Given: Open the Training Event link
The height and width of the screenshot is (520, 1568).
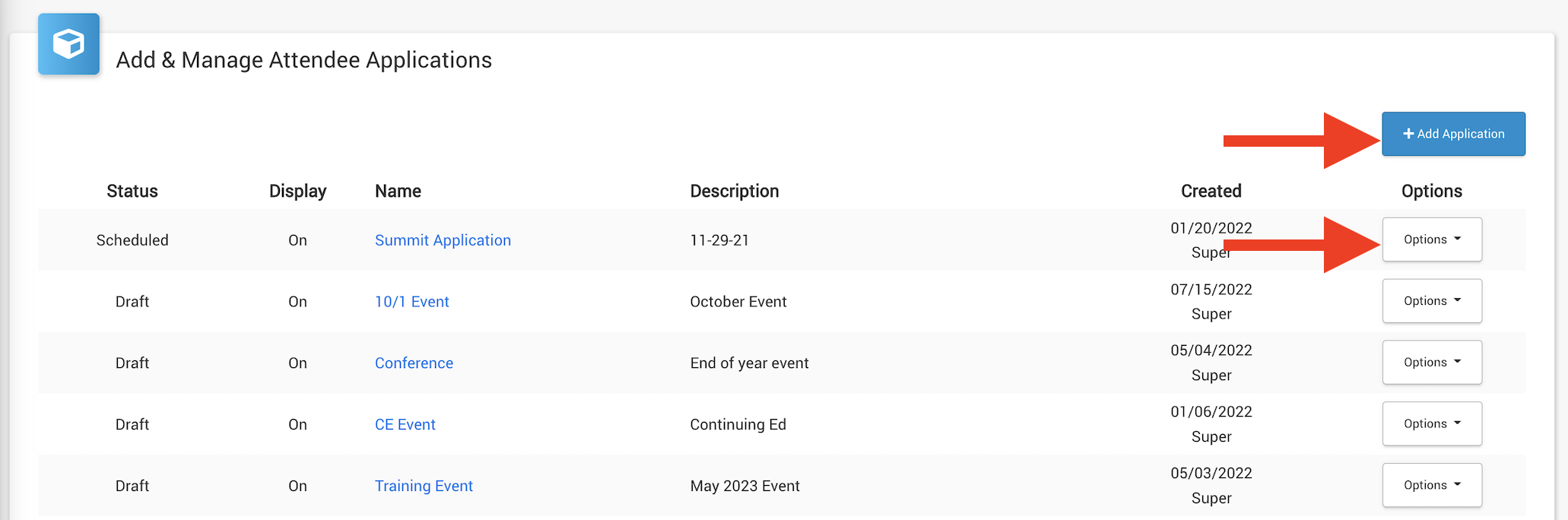Looking at the screenshot, I should (424, 486).
